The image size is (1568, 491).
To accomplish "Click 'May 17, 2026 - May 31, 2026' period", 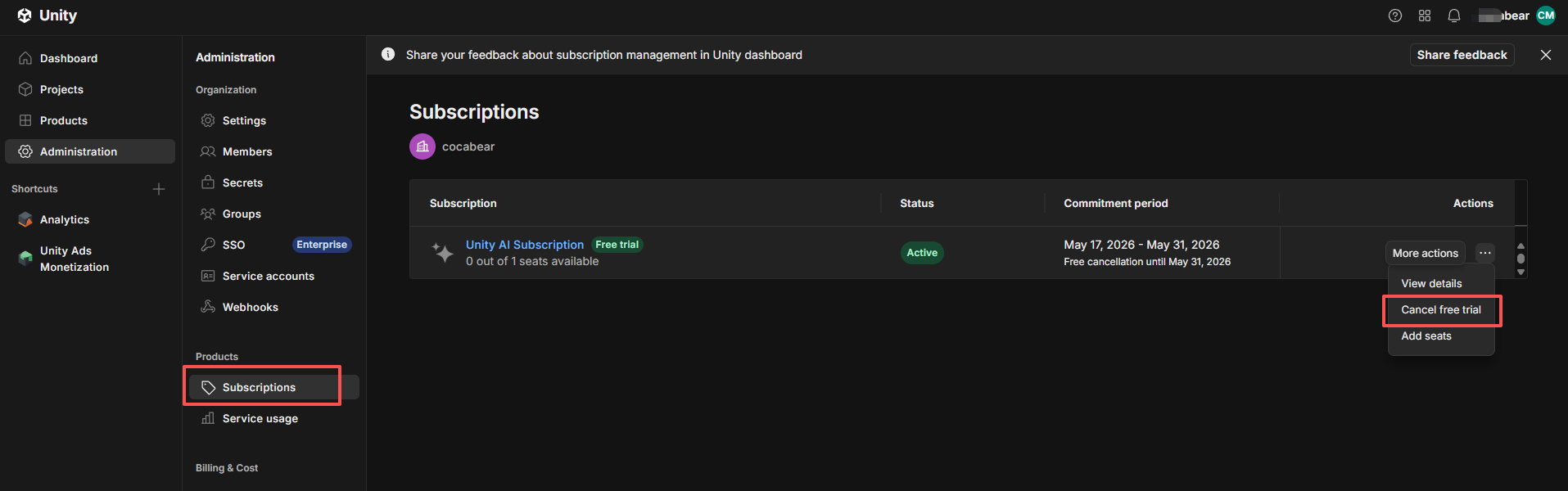I will click(x=1141, y=245).
